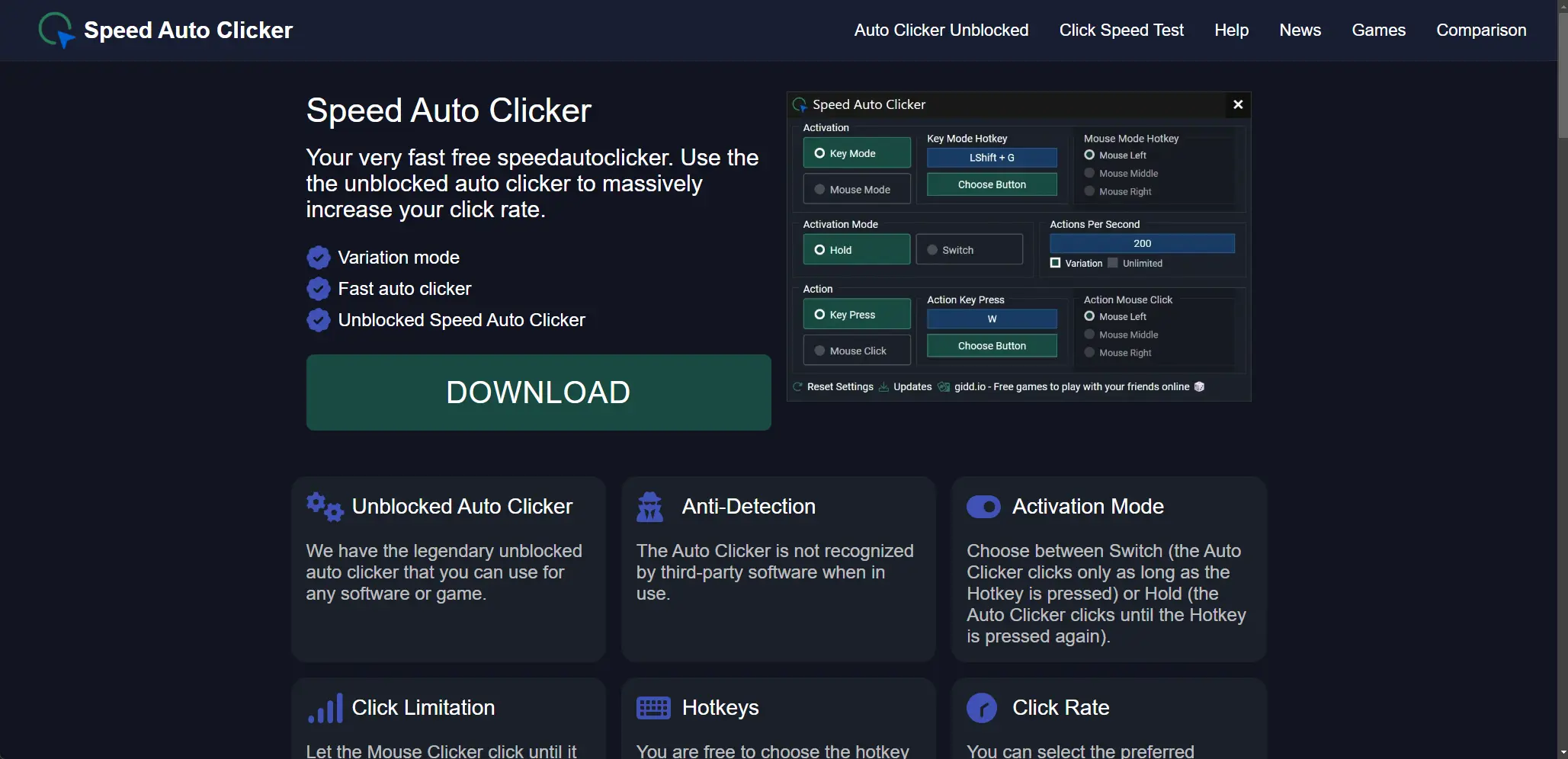The height and width of the screenshot is (759, 1568).
Task: Click Choose Button under Key Mode Hotkey
Action: pos(992,184)
